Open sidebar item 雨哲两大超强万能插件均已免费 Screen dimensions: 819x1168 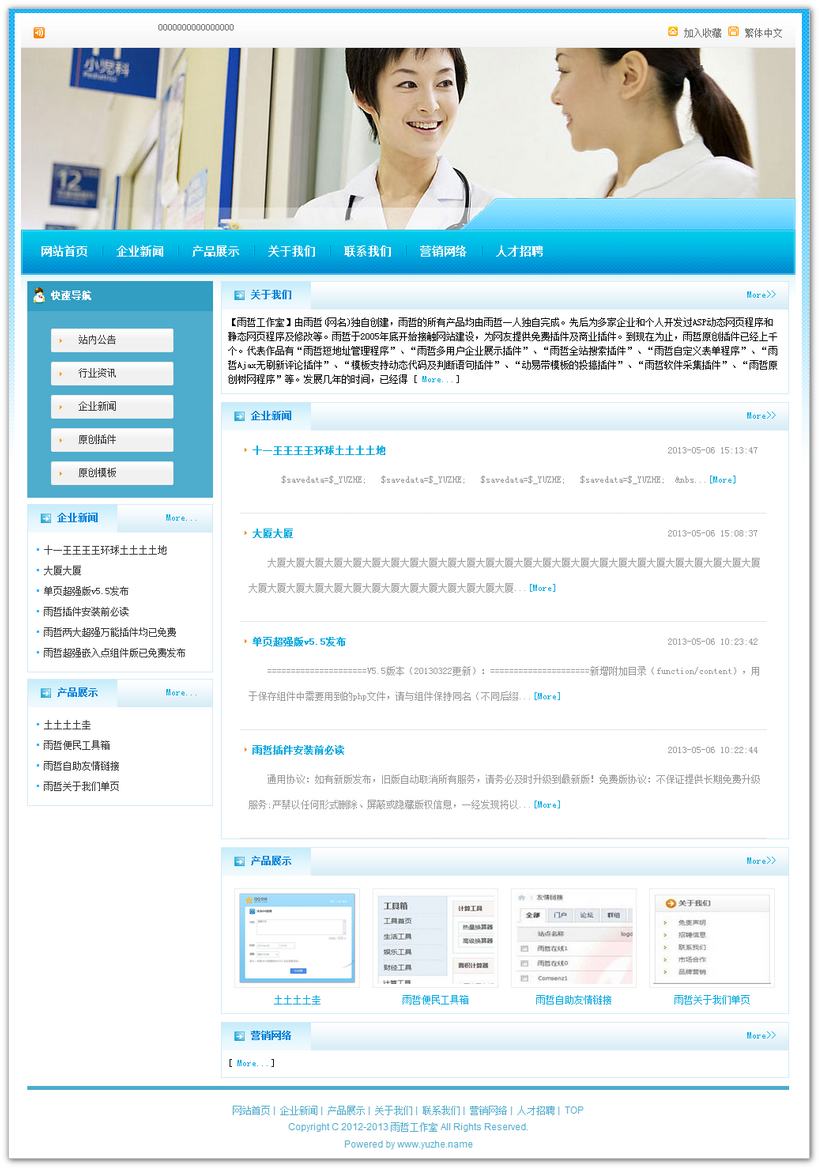pyautogui.click(x=110, y=632)
